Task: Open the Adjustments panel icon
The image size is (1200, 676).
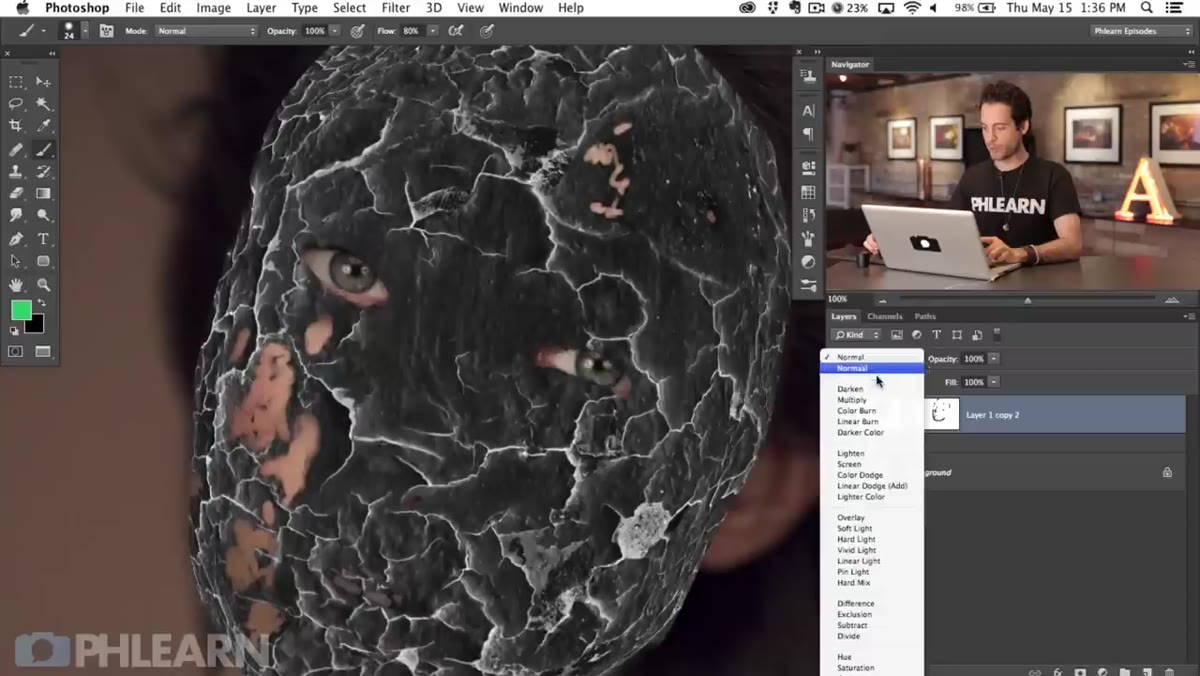Action: tap(808, 262)
